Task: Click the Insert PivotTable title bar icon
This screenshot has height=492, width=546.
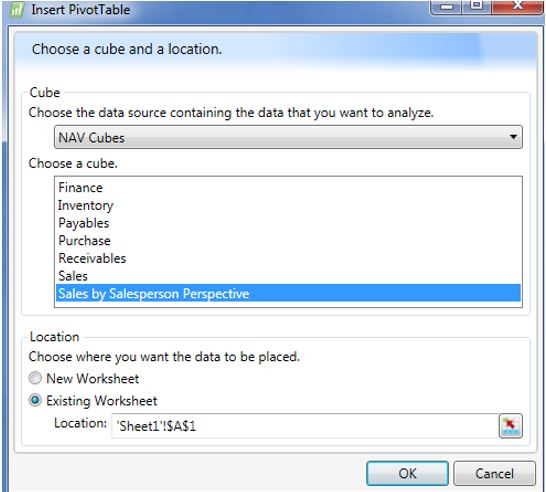Action: tap(17, 10)
